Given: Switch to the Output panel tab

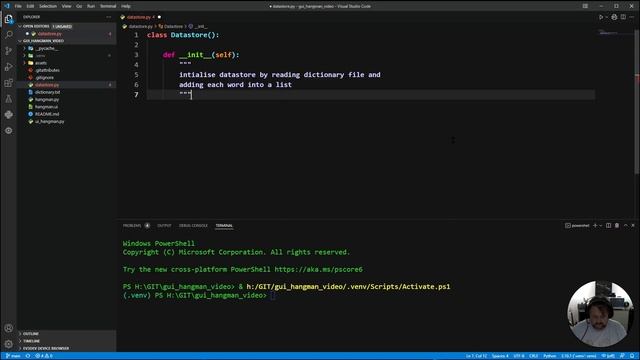Looking at the screenshot, I should click(x=164, y=225).
